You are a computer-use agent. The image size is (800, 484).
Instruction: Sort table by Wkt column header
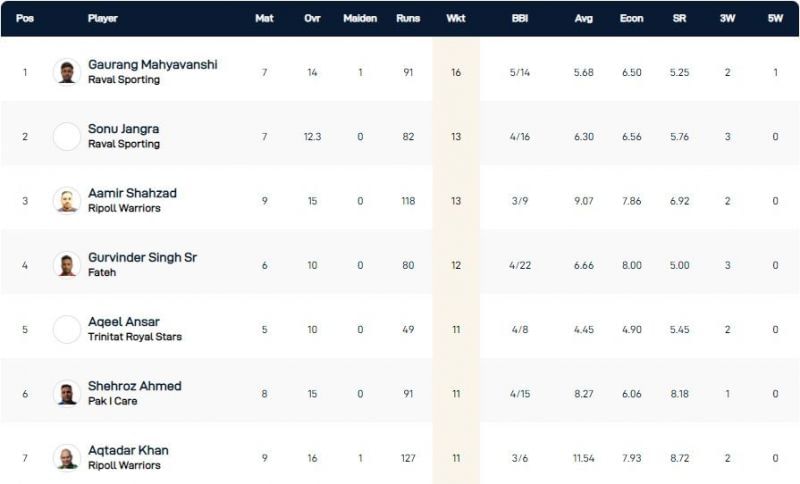click(456, 18)
